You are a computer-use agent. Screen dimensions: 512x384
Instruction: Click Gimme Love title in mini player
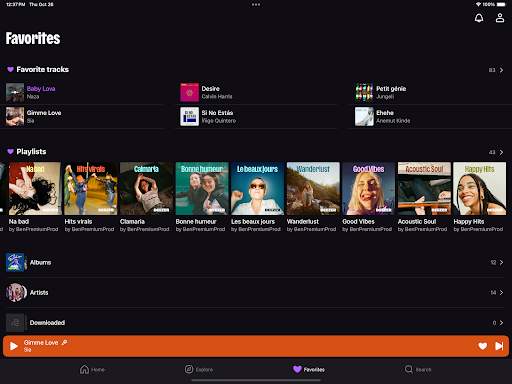click(x=41, y=342)
